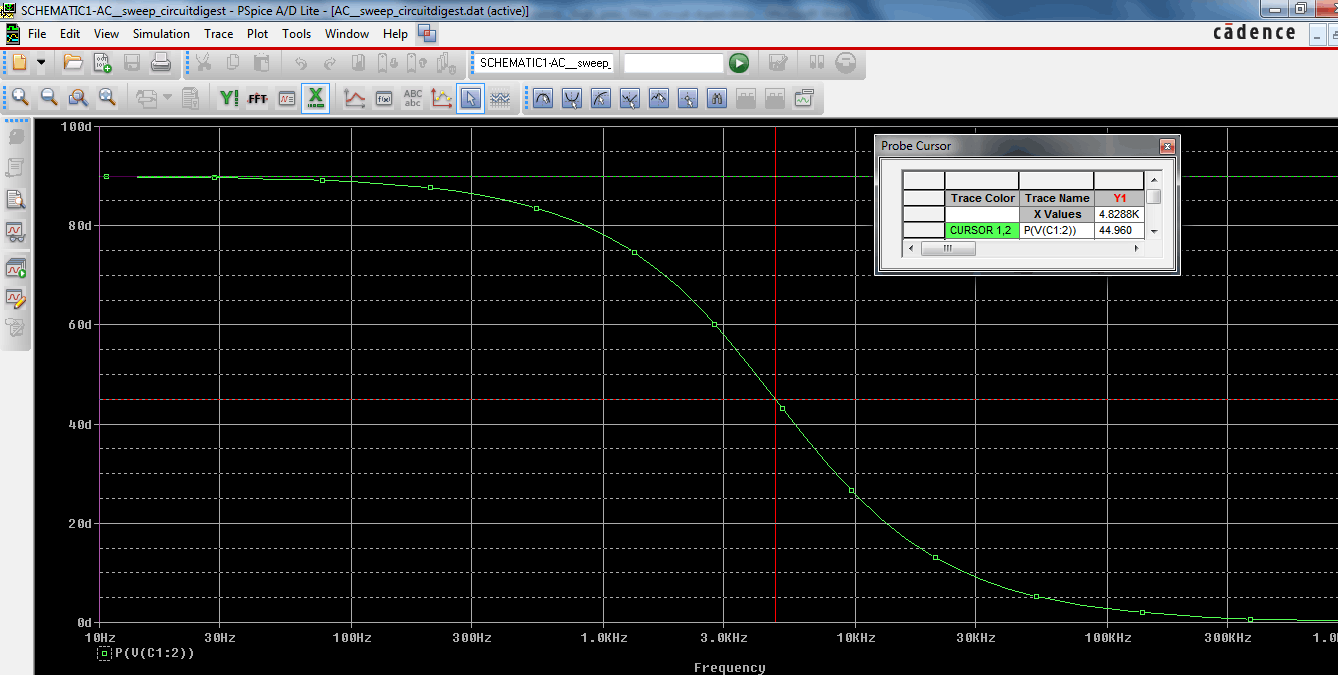Open the Trace menu
Image resolution: width=1338 pixels, height=675 pixels.
pos(218,33)
